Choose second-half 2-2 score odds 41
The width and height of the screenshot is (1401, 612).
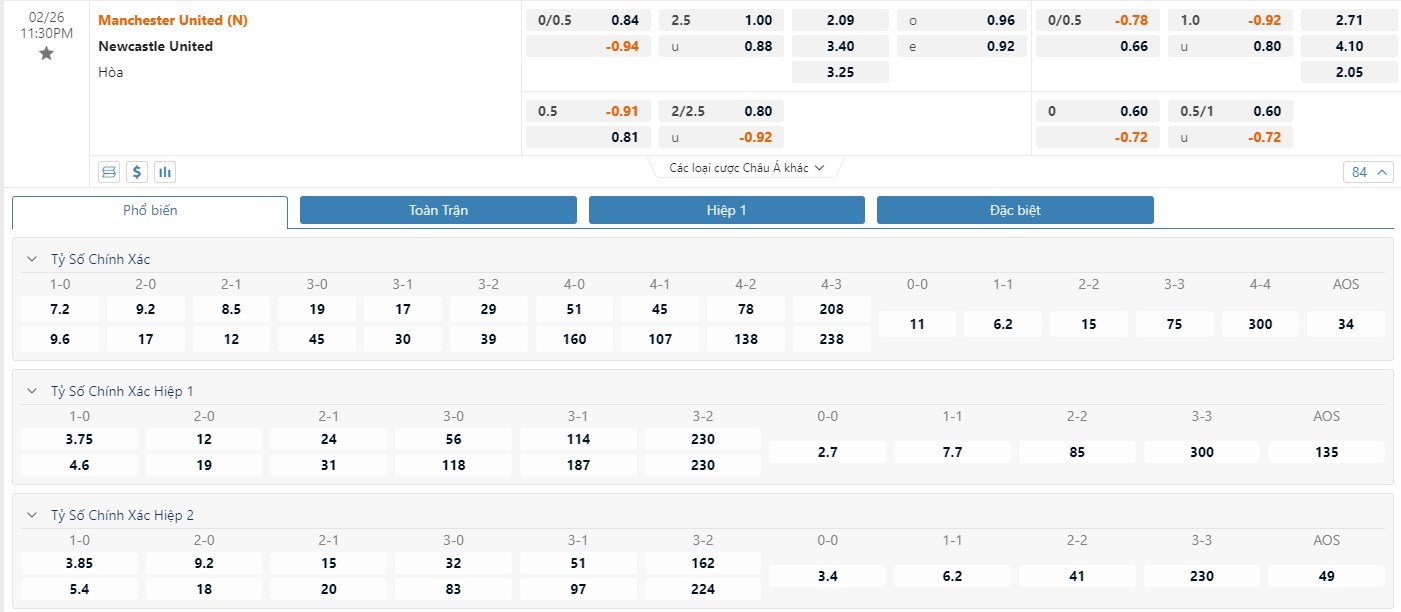[1077, 576]
